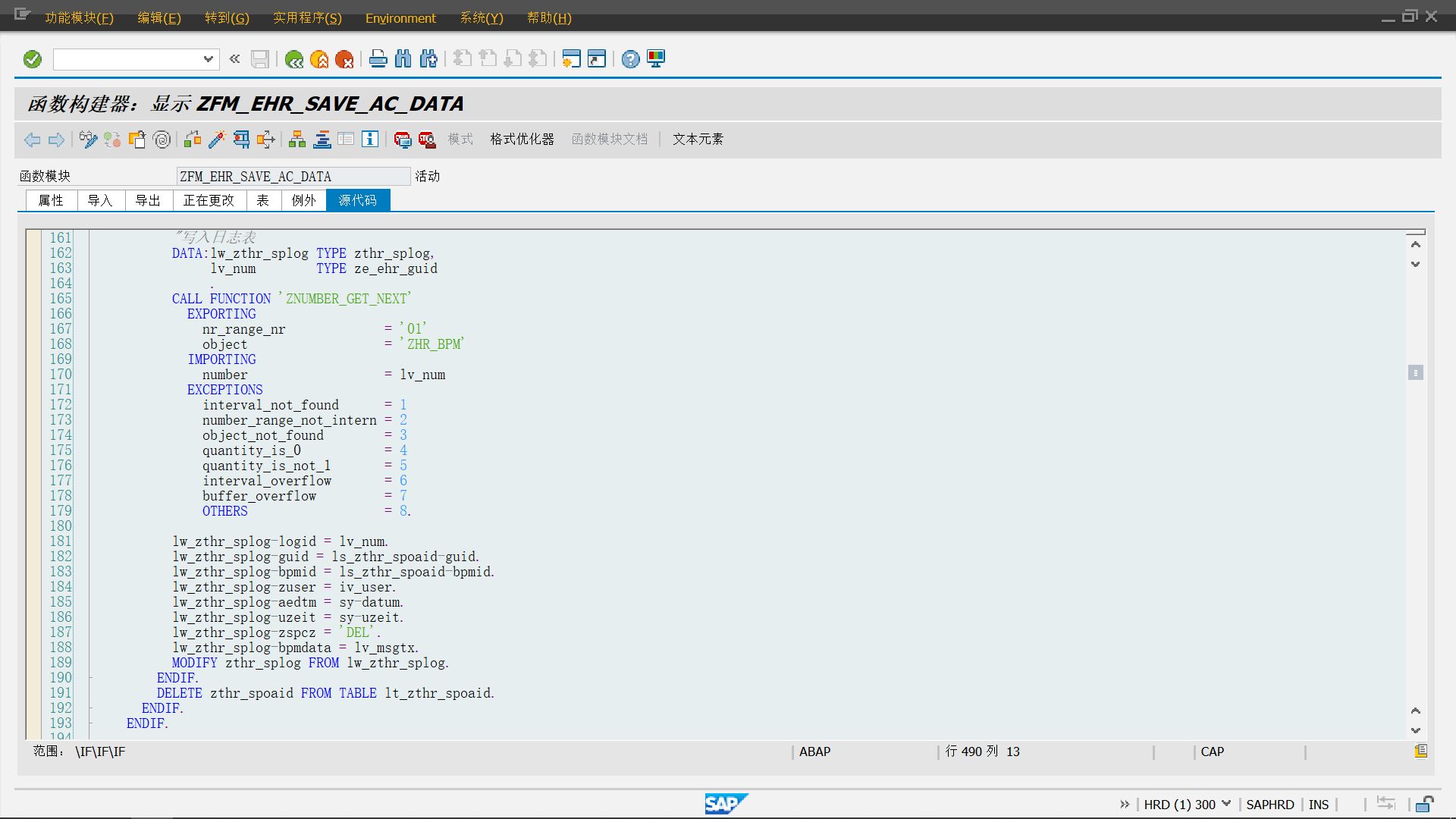Click the Set breakpoint stop icon

403,140
